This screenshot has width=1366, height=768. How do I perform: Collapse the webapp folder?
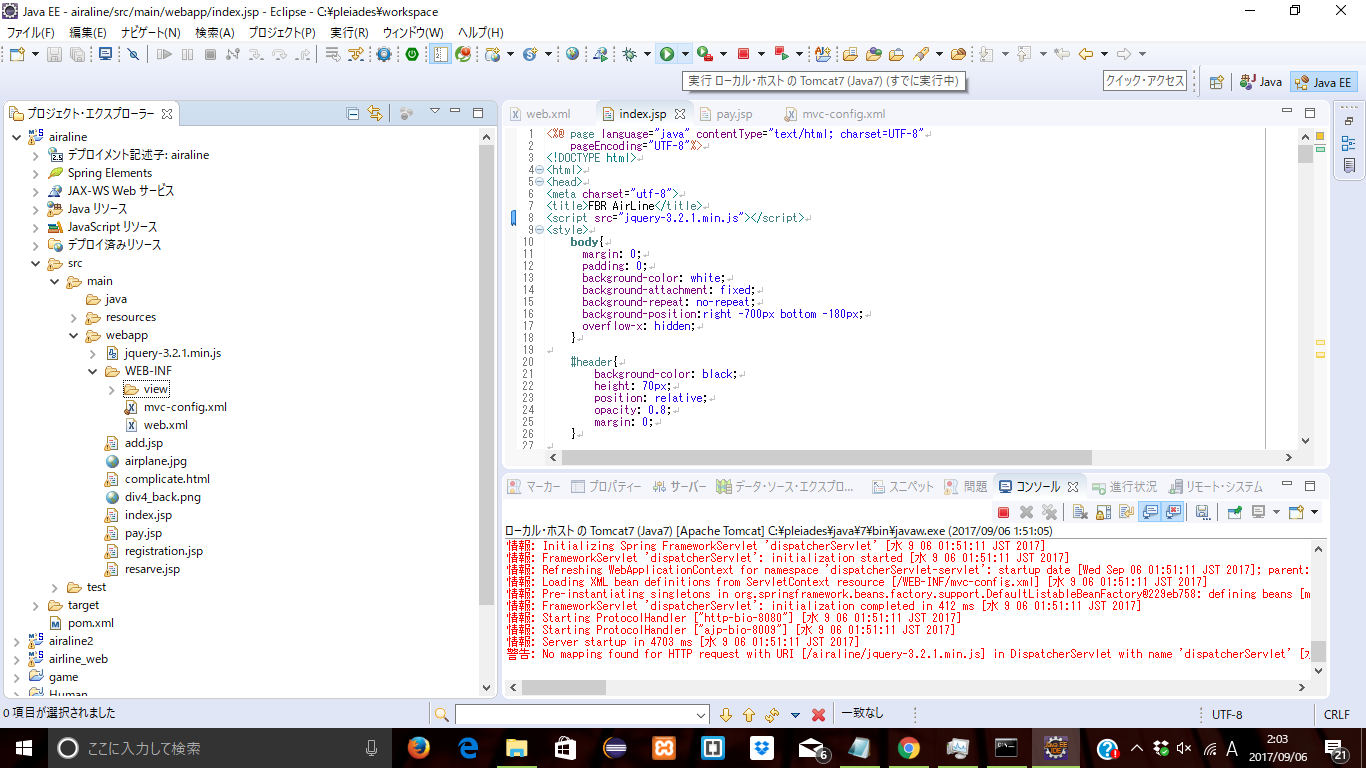[73, 335]
